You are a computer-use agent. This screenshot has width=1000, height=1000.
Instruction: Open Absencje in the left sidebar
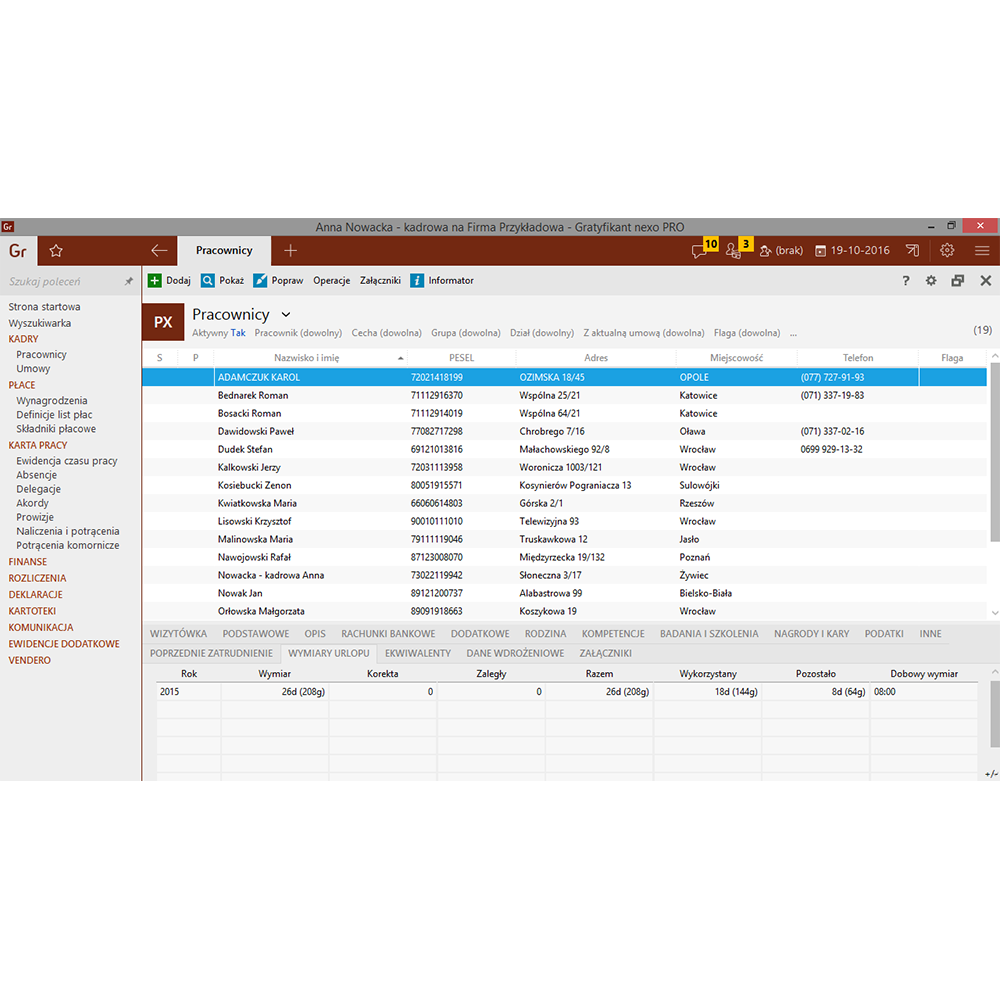(38, 475)
